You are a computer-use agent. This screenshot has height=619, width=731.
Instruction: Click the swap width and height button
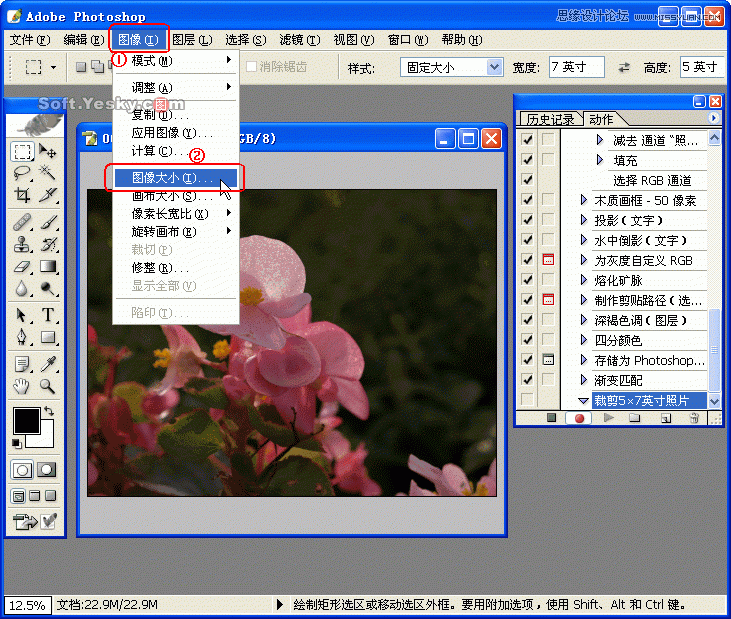pyautogui.click(x=624, y=68)
